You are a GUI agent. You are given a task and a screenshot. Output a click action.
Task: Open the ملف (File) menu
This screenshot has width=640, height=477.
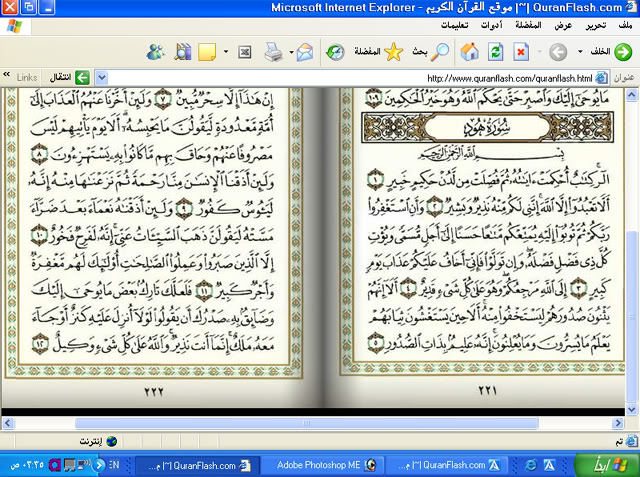pyautogui.click(x=625, y=25)
